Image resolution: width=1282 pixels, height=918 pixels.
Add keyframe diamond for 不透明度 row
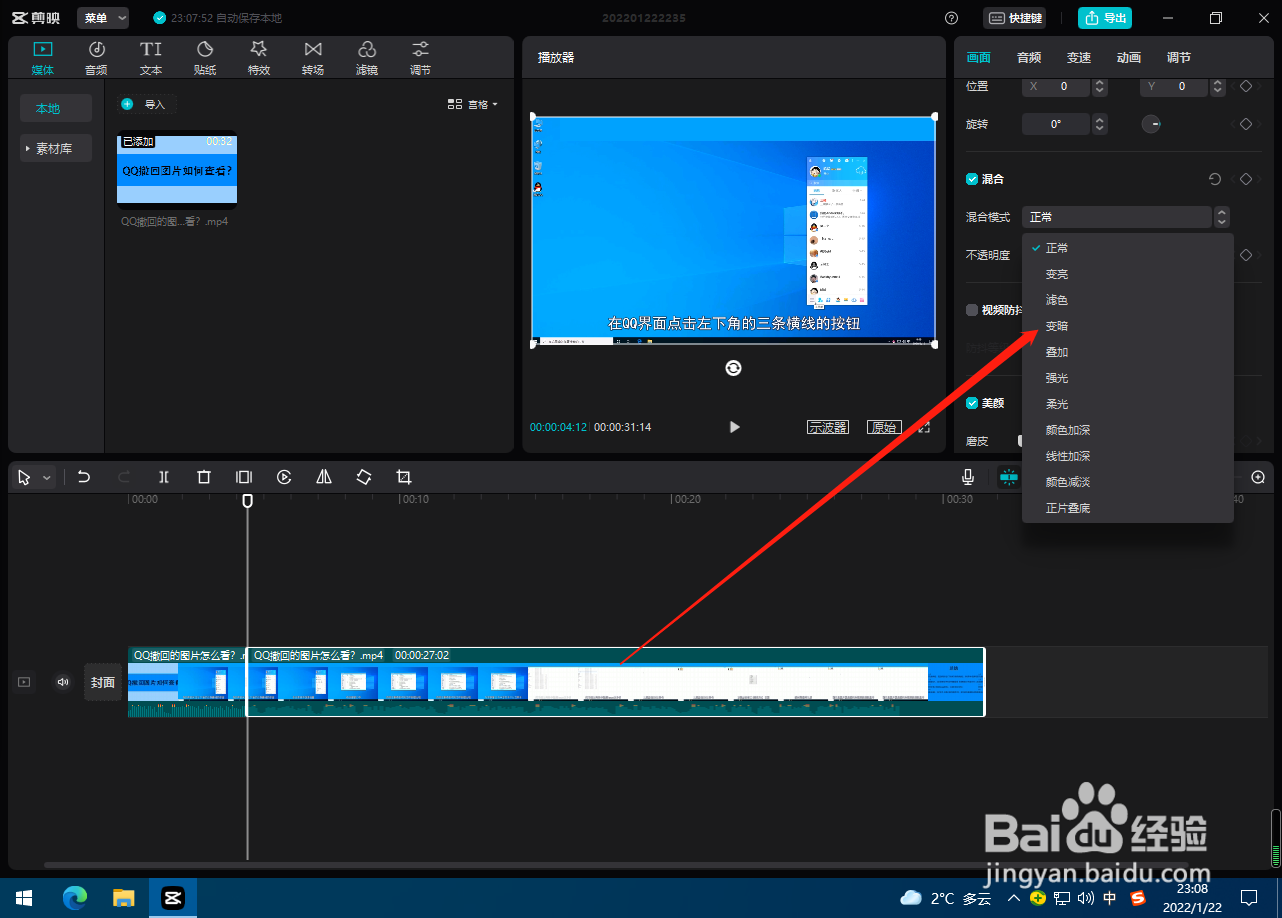pyautogui.click(x=1246, y=255)
